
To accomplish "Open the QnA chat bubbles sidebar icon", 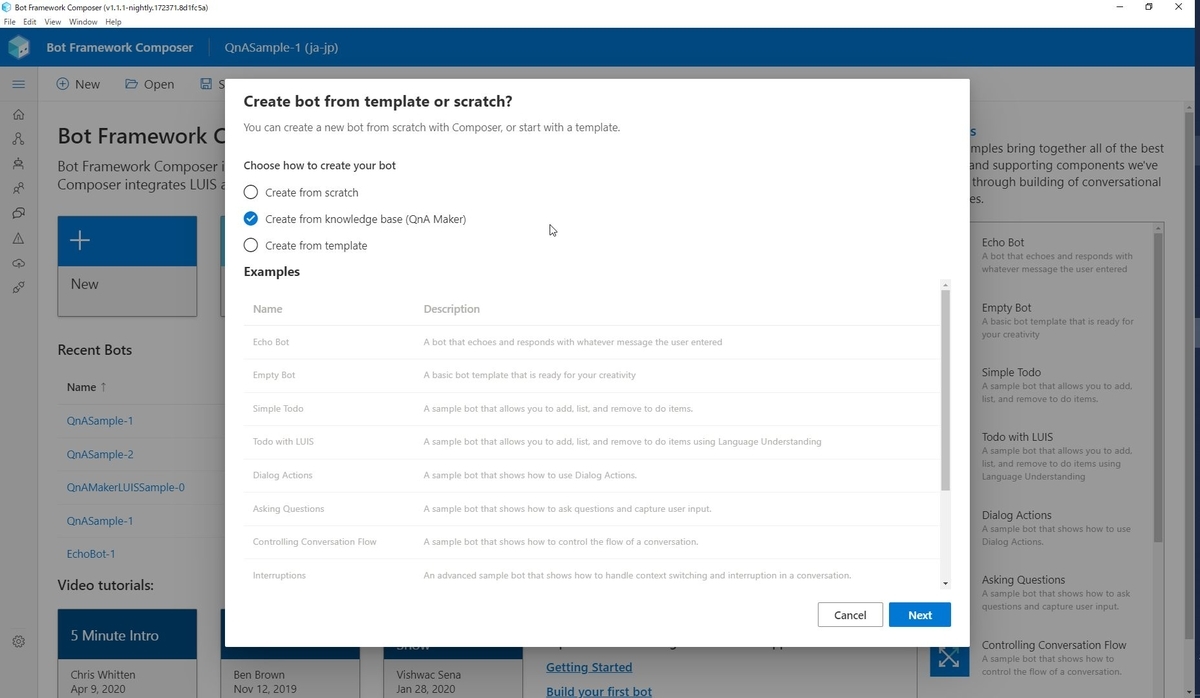I will pyautogui.click(x=18, y=213).
